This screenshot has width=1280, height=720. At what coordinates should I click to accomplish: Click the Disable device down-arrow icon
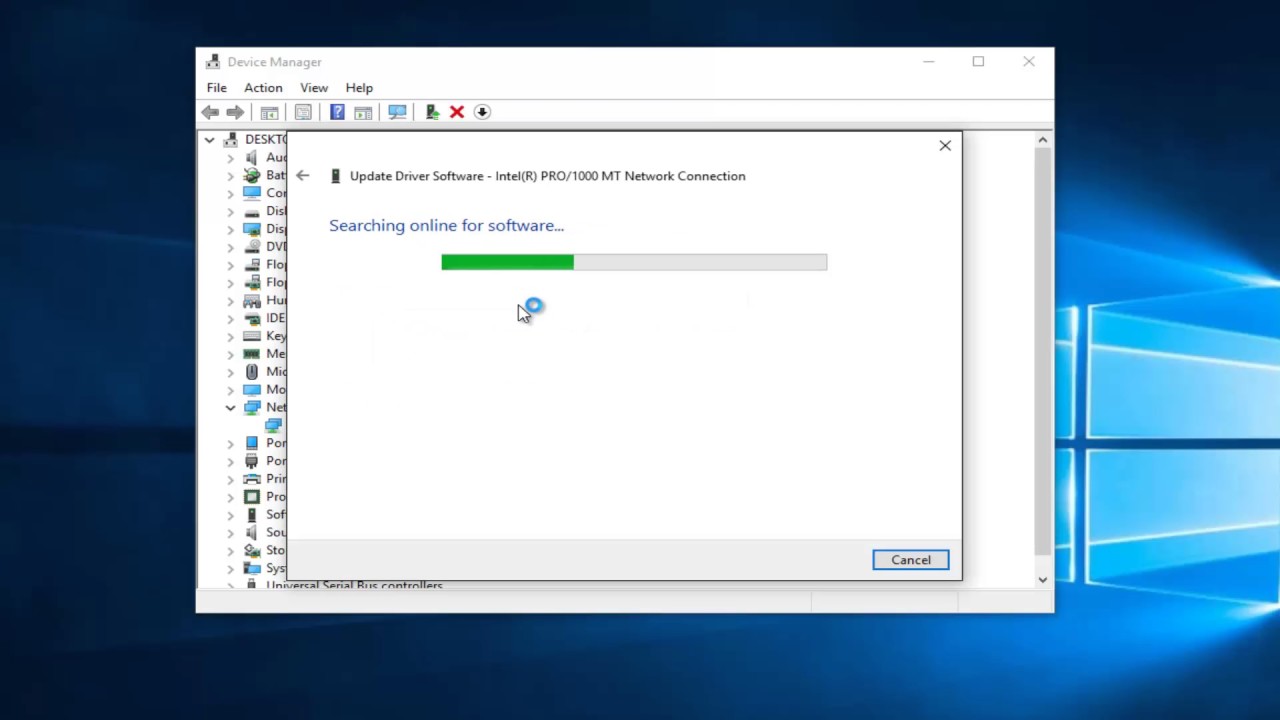(x=481, y=111)
